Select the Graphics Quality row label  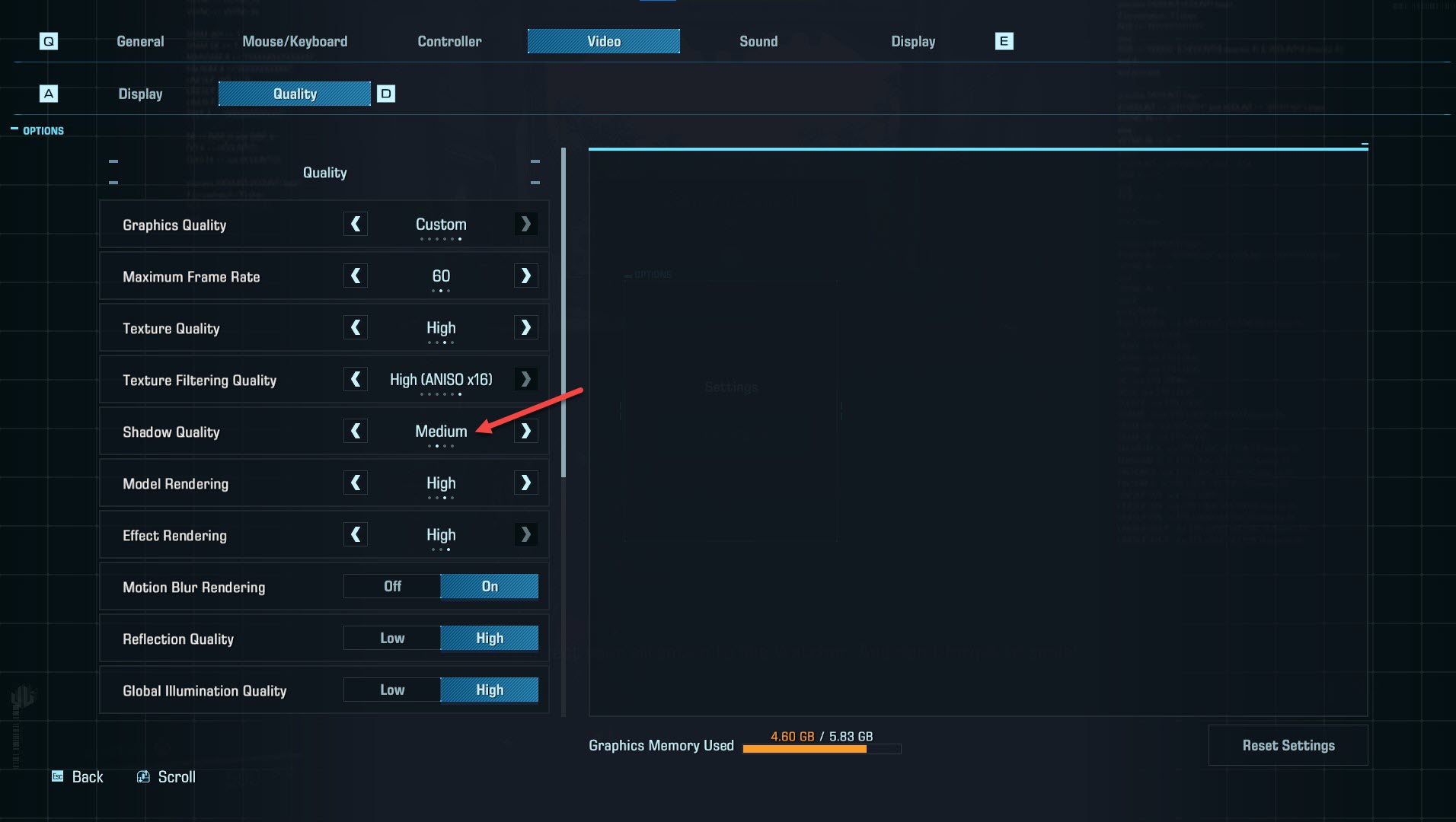tap(174, 225)
